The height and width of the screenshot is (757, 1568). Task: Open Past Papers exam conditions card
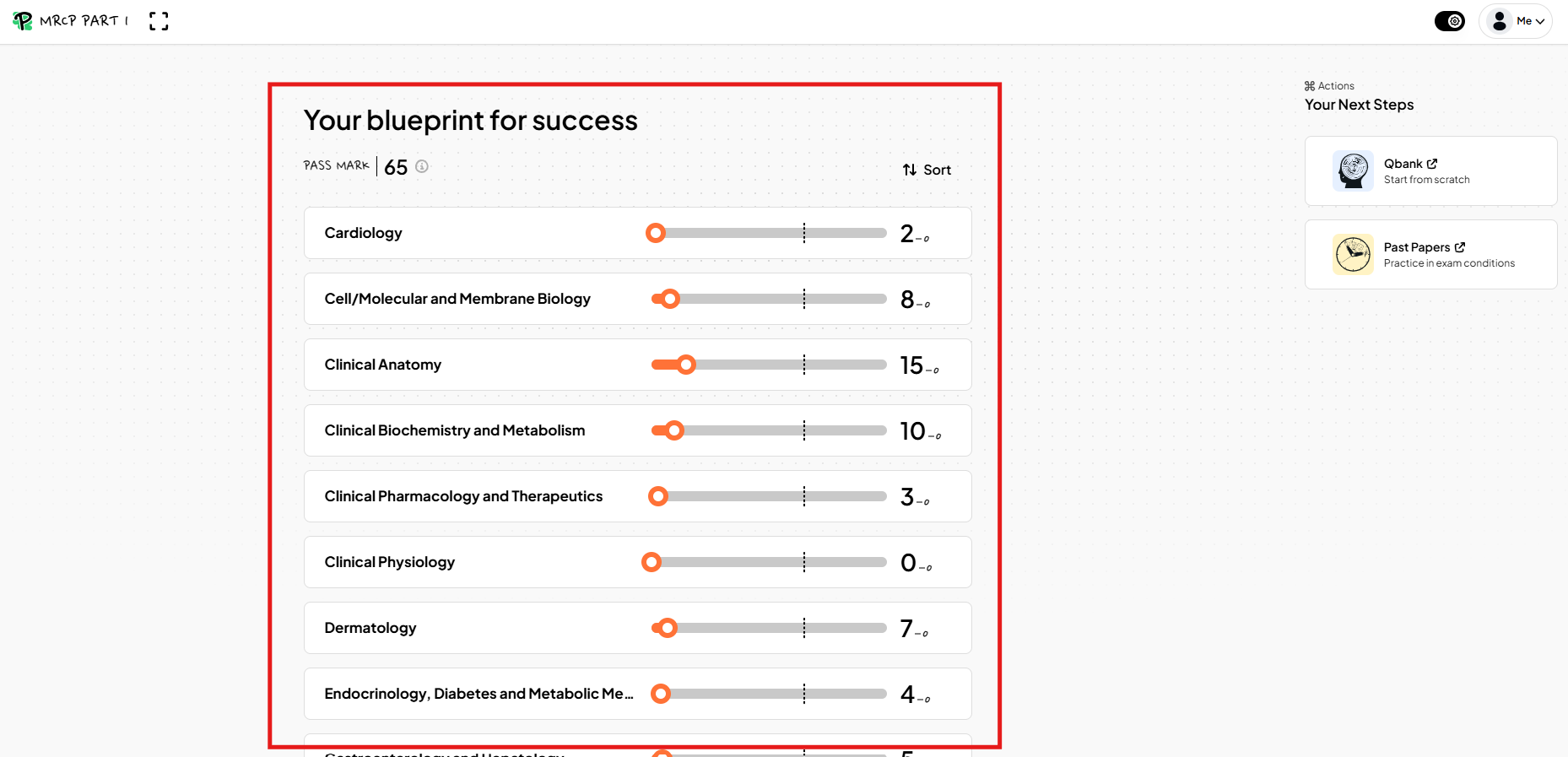coord(1430,254)
